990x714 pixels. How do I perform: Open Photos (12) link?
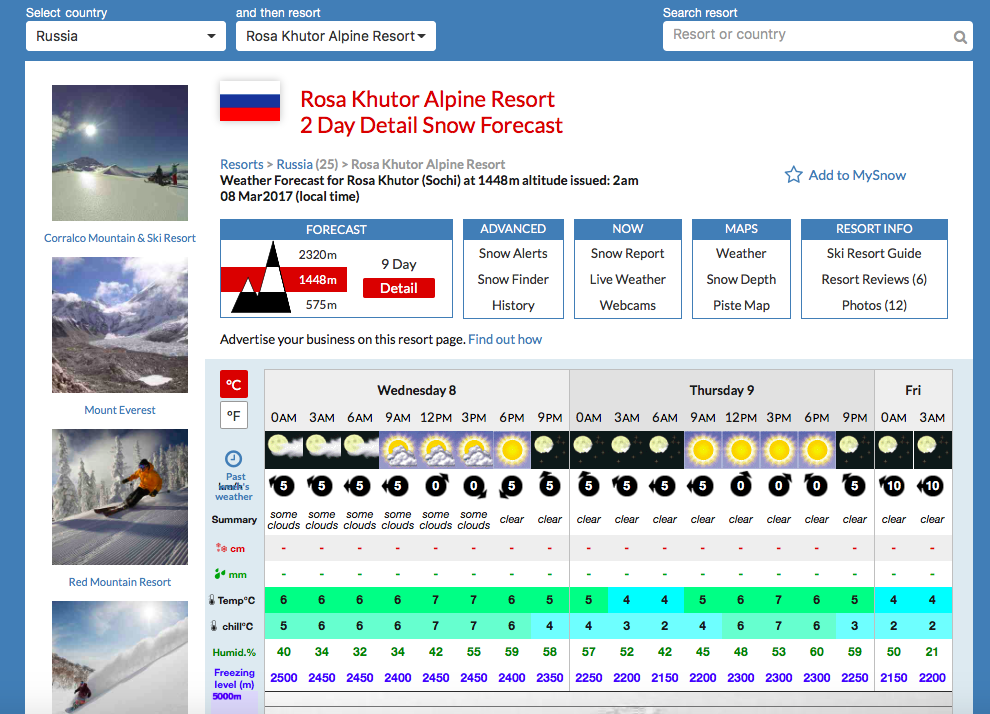874,305
